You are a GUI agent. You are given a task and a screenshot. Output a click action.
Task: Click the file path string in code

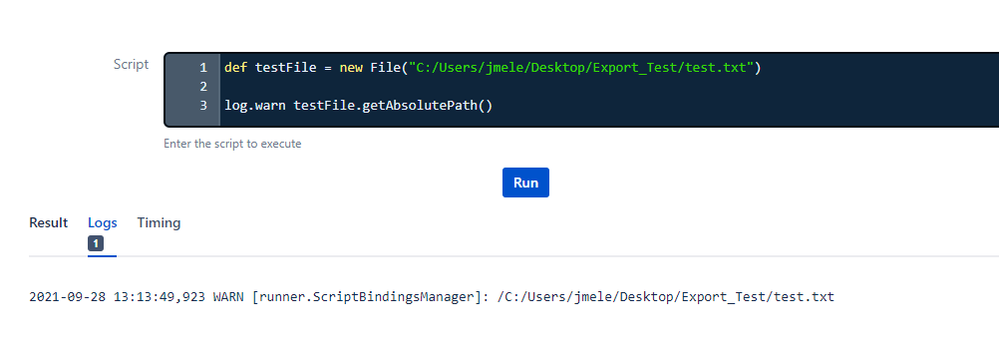coord(581,68)
